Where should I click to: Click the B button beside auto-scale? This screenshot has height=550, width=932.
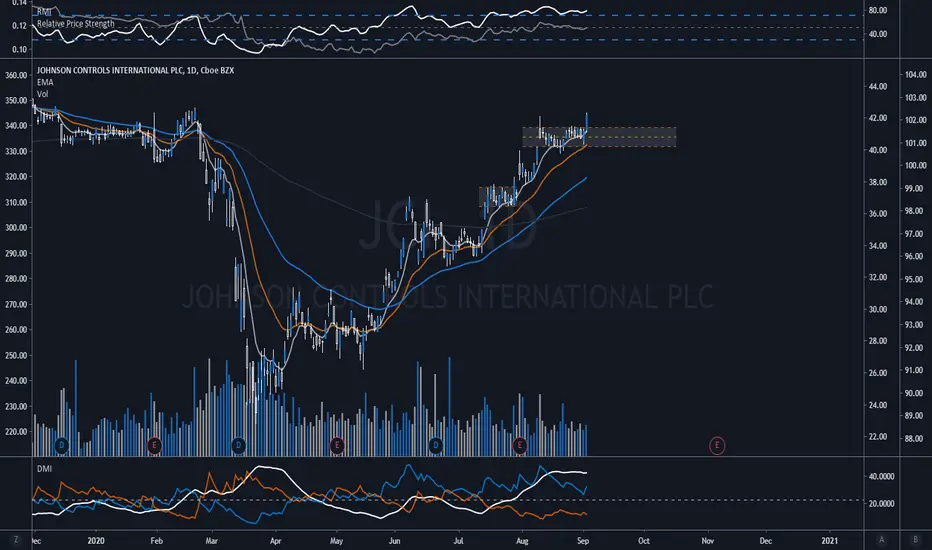coord(915,540)
